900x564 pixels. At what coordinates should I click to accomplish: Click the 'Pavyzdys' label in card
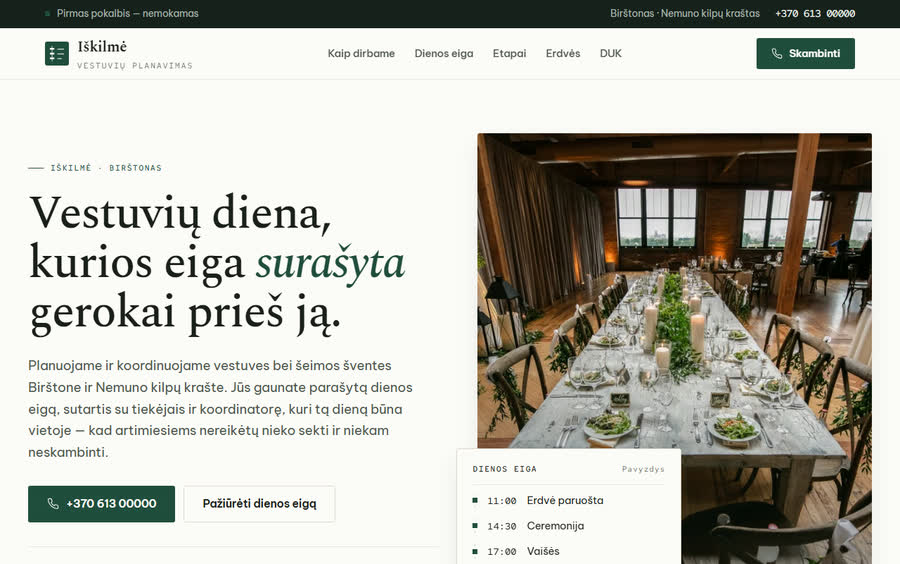(x=643, y=469)
